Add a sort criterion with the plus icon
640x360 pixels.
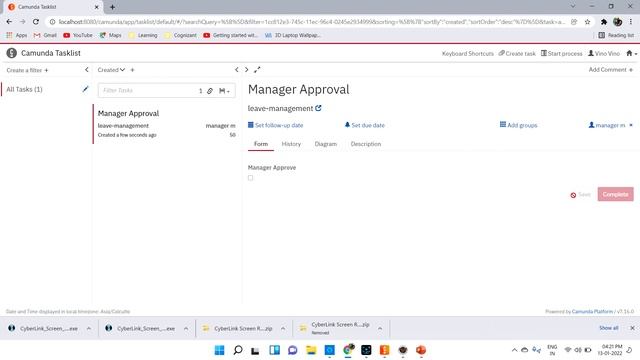tap(132, 70)
